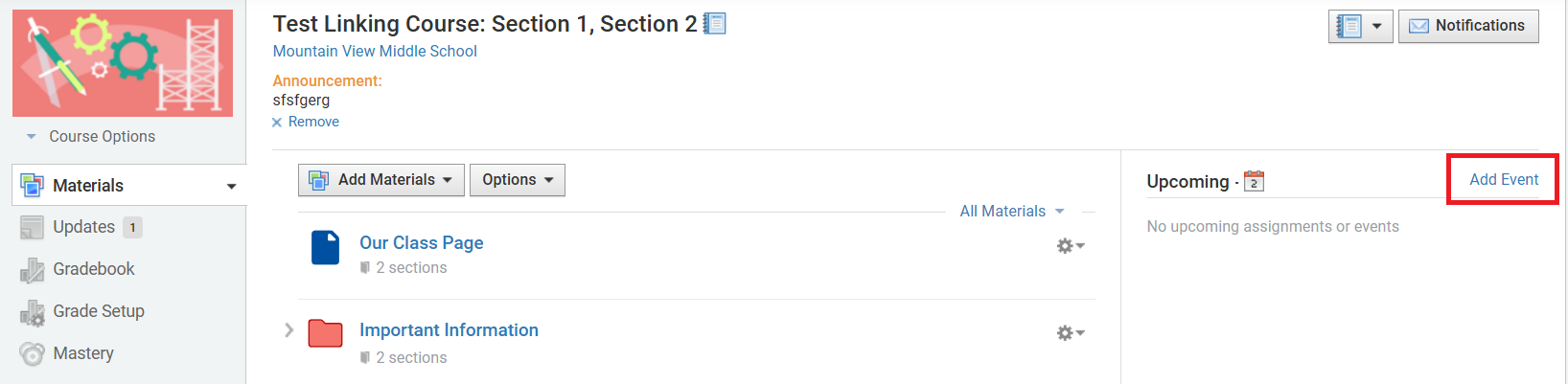
Task: Click the red Important Information folder icon
Action: pos(326,333)
